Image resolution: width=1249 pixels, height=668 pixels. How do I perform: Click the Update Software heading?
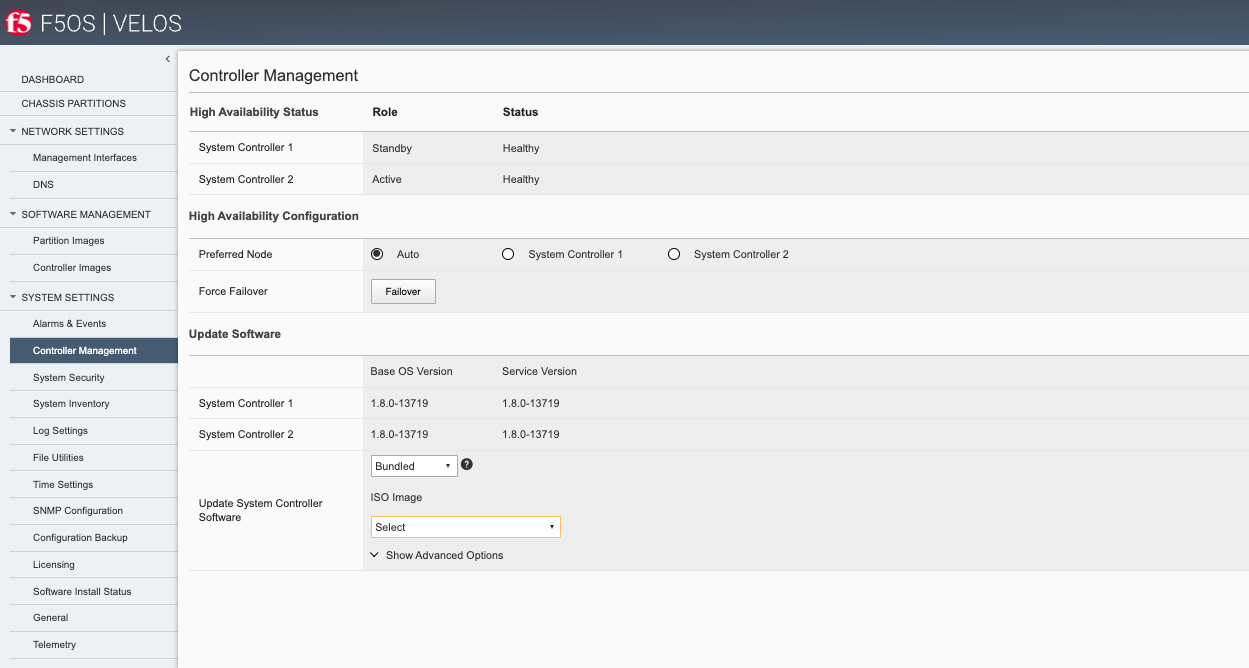pos(235,333)
